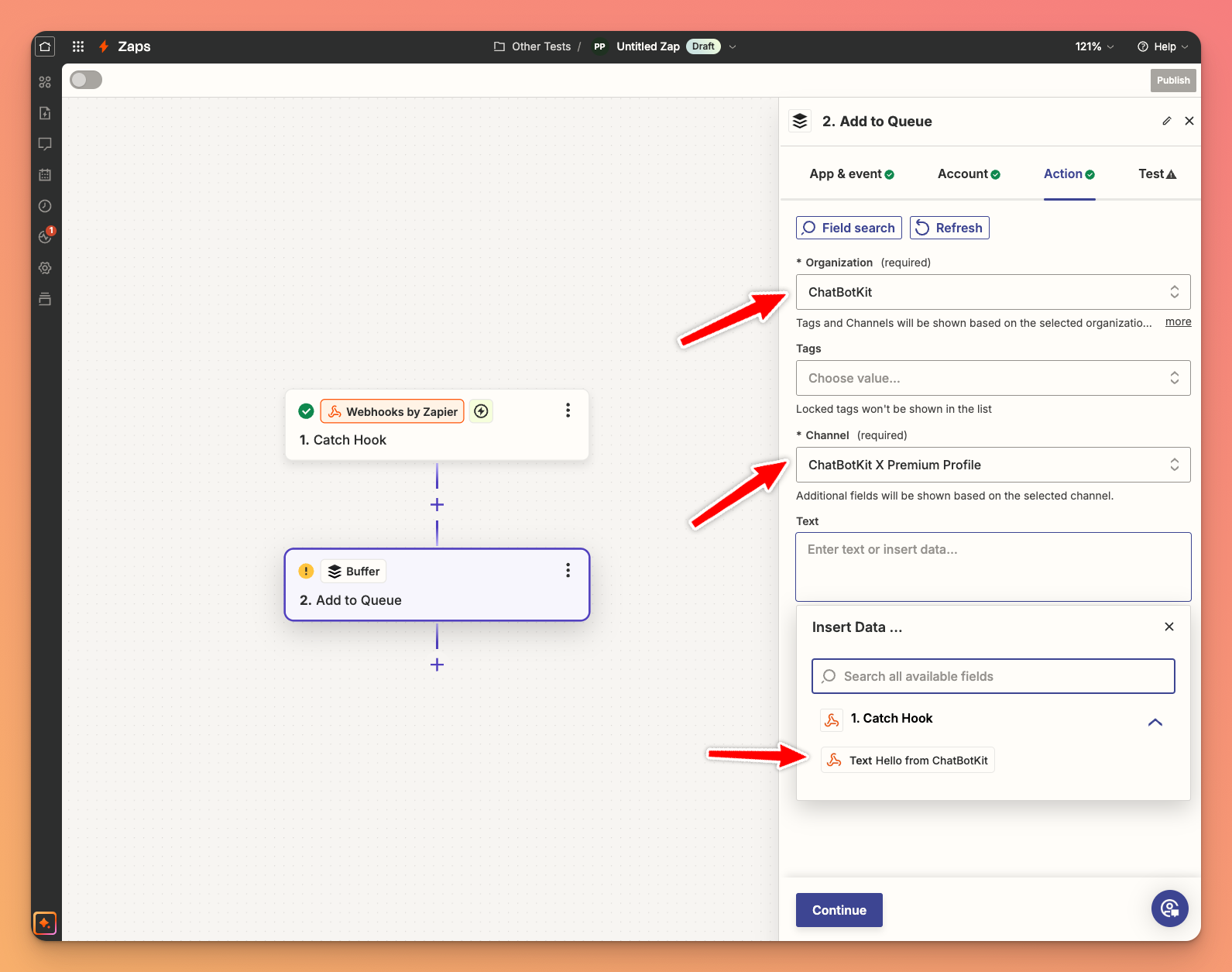Open the Channel dropdown

[x=993, y=465]
